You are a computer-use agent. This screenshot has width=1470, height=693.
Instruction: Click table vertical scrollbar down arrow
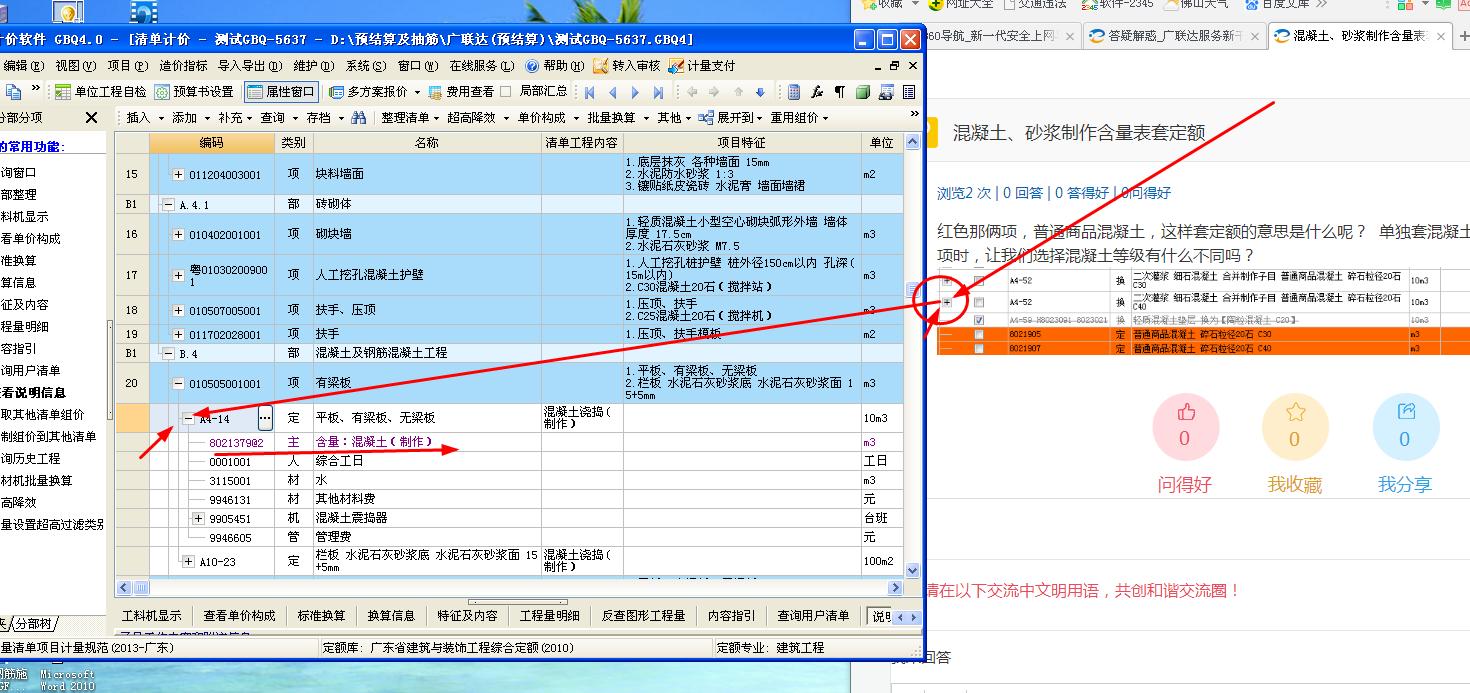tap(912, 570)
